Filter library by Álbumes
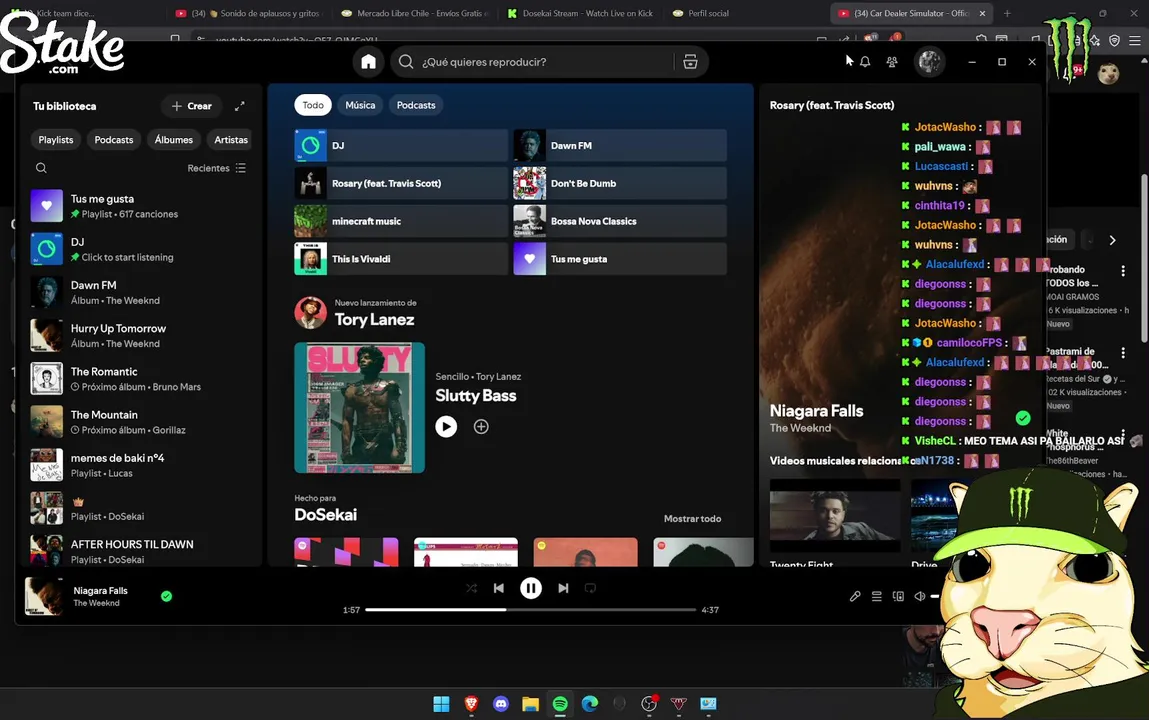The image size is (1149, 720). [x=174, y=140]
